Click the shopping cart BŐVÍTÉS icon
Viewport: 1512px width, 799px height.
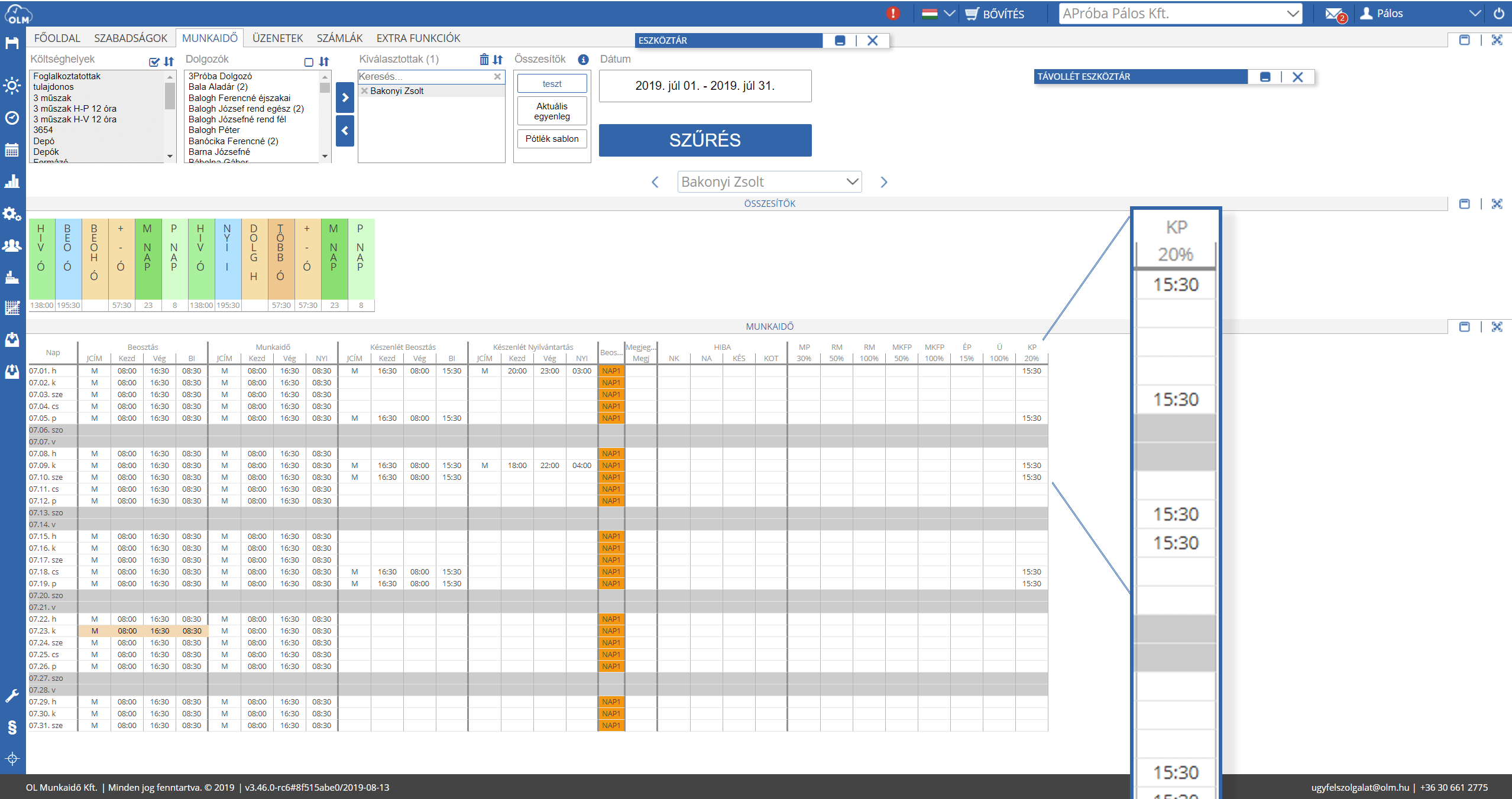click(972, 14)
